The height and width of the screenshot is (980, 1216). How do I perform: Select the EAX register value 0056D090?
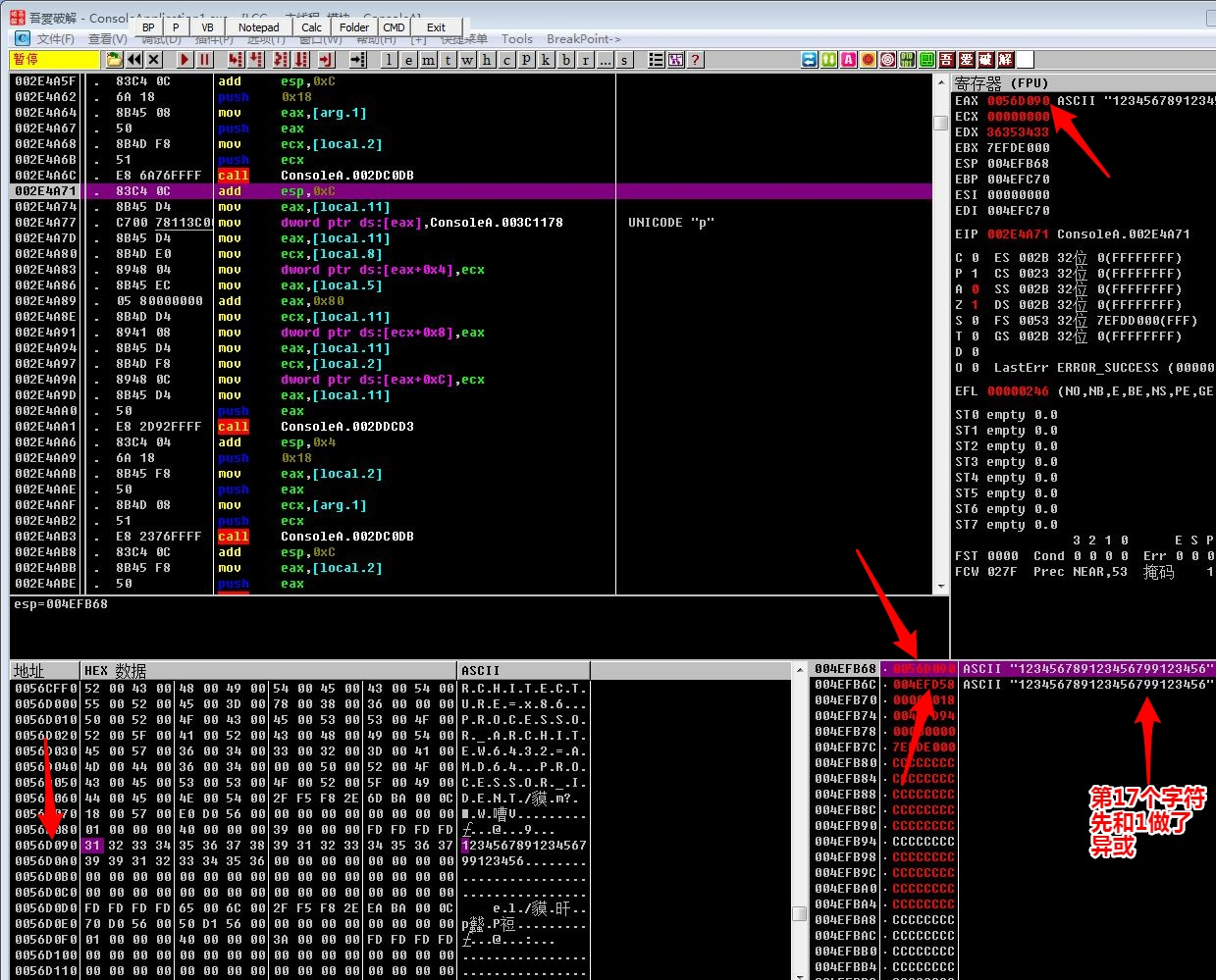pos(1019,101)
